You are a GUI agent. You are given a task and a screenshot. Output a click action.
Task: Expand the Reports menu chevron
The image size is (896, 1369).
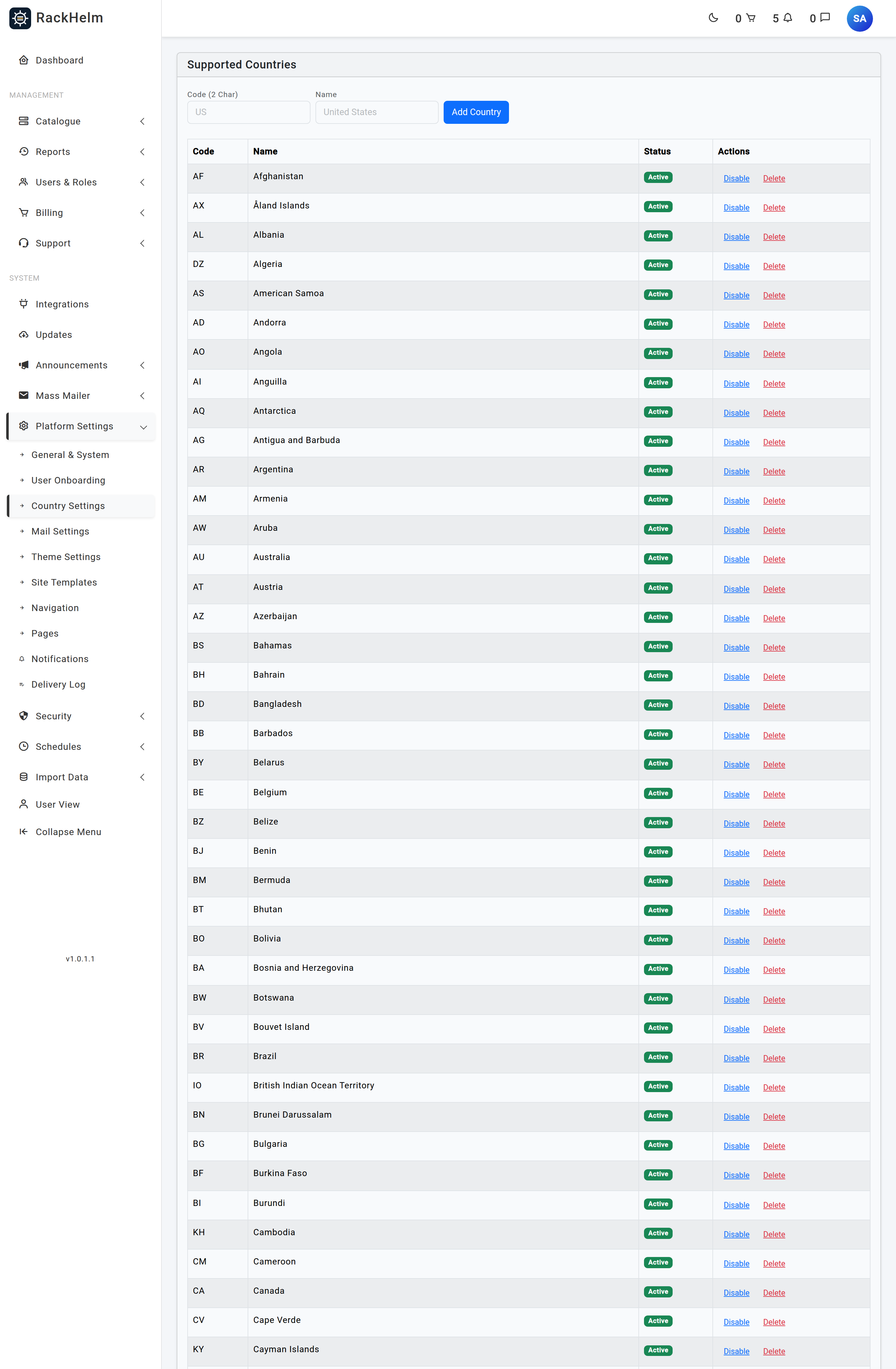click(142, 151)
